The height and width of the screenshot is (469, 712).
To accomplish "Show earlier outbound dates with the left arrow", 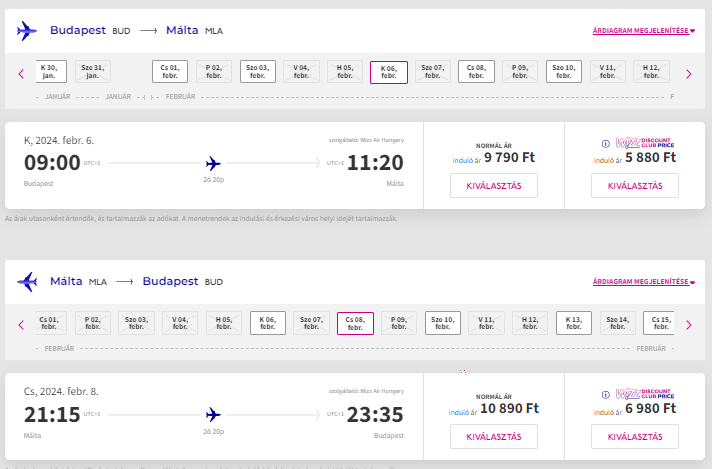I will coord(21,74).
